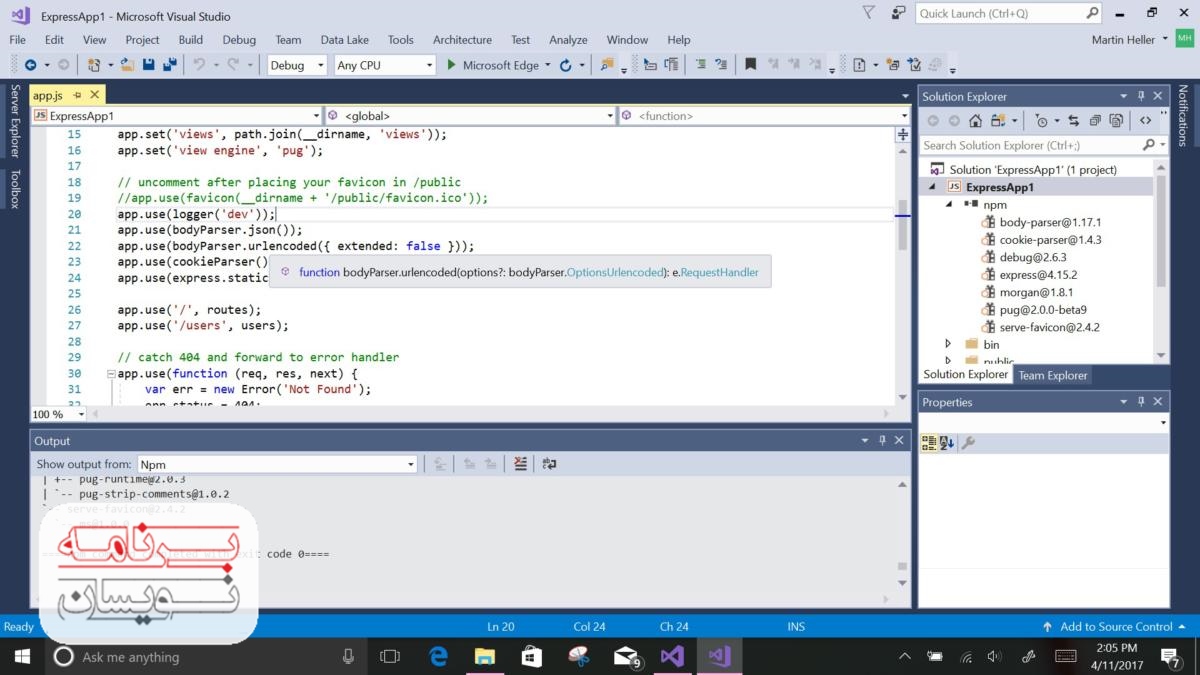Viewport: 1200px width, 675px height.
Task: Open the Architecture menu
Action: (x=462, y=40)
